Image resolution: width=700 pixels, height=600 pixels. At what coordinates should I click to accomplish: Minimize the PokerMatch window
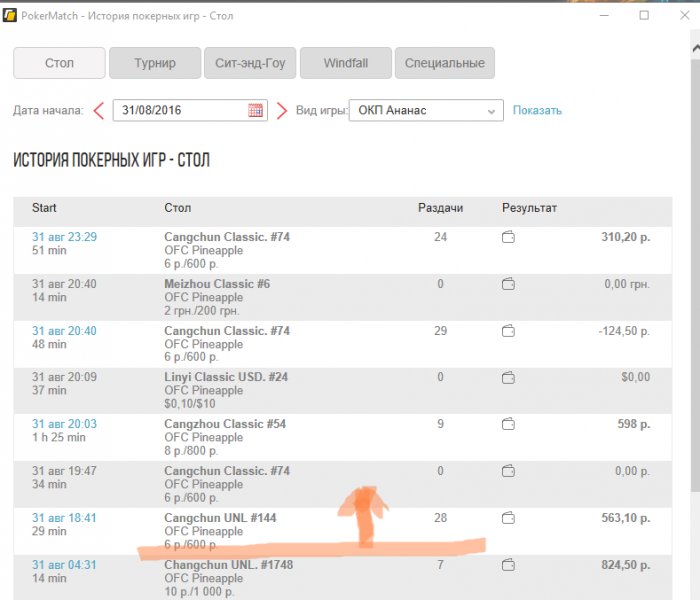pos(604,16)
